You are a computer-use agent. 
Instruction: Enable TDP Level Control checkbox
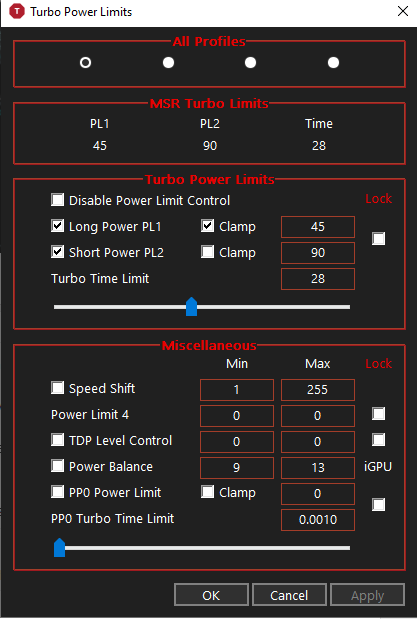point(58,440)
